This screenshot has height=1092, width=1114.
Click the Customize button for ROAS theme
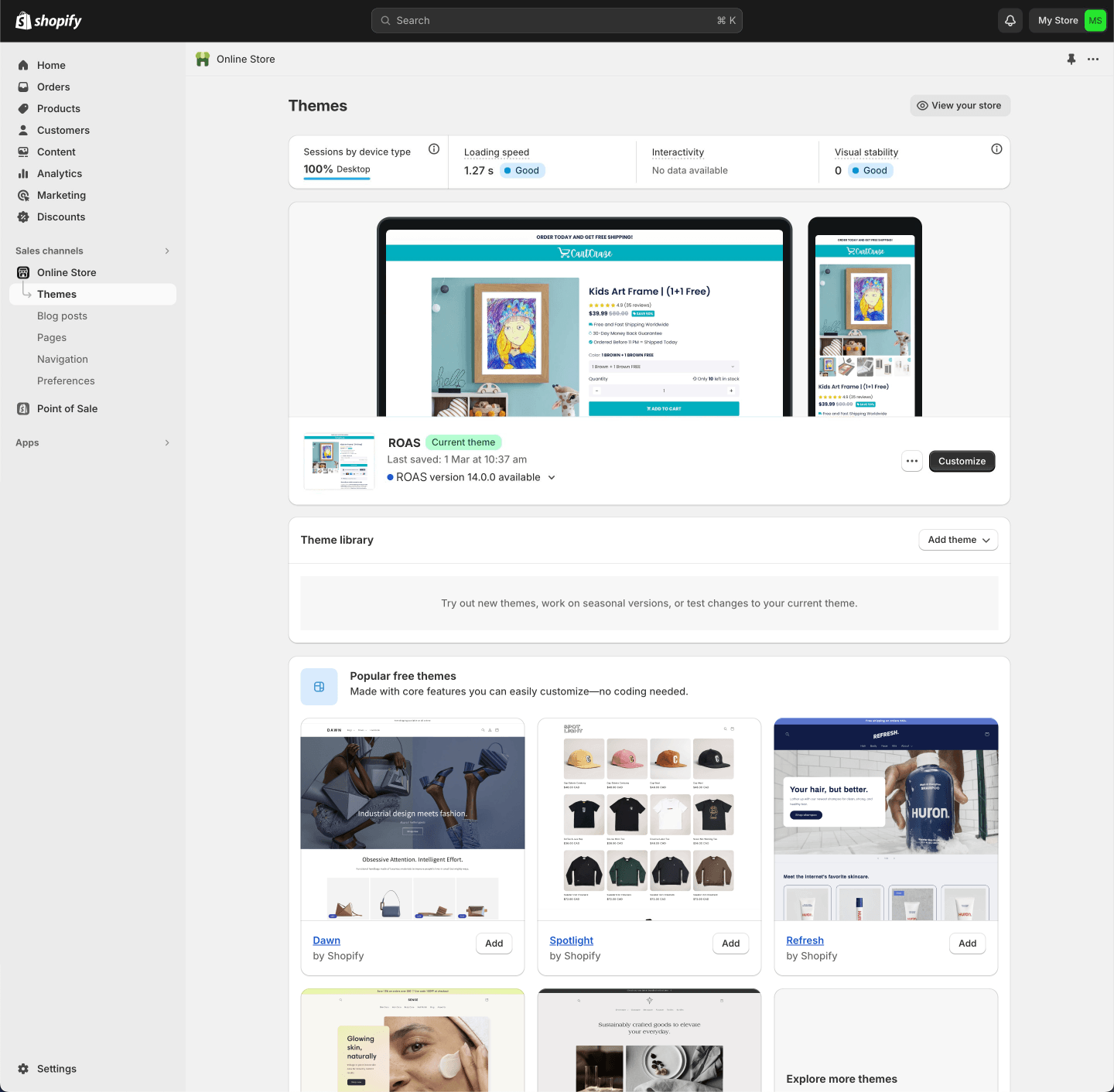click(962, 461)
